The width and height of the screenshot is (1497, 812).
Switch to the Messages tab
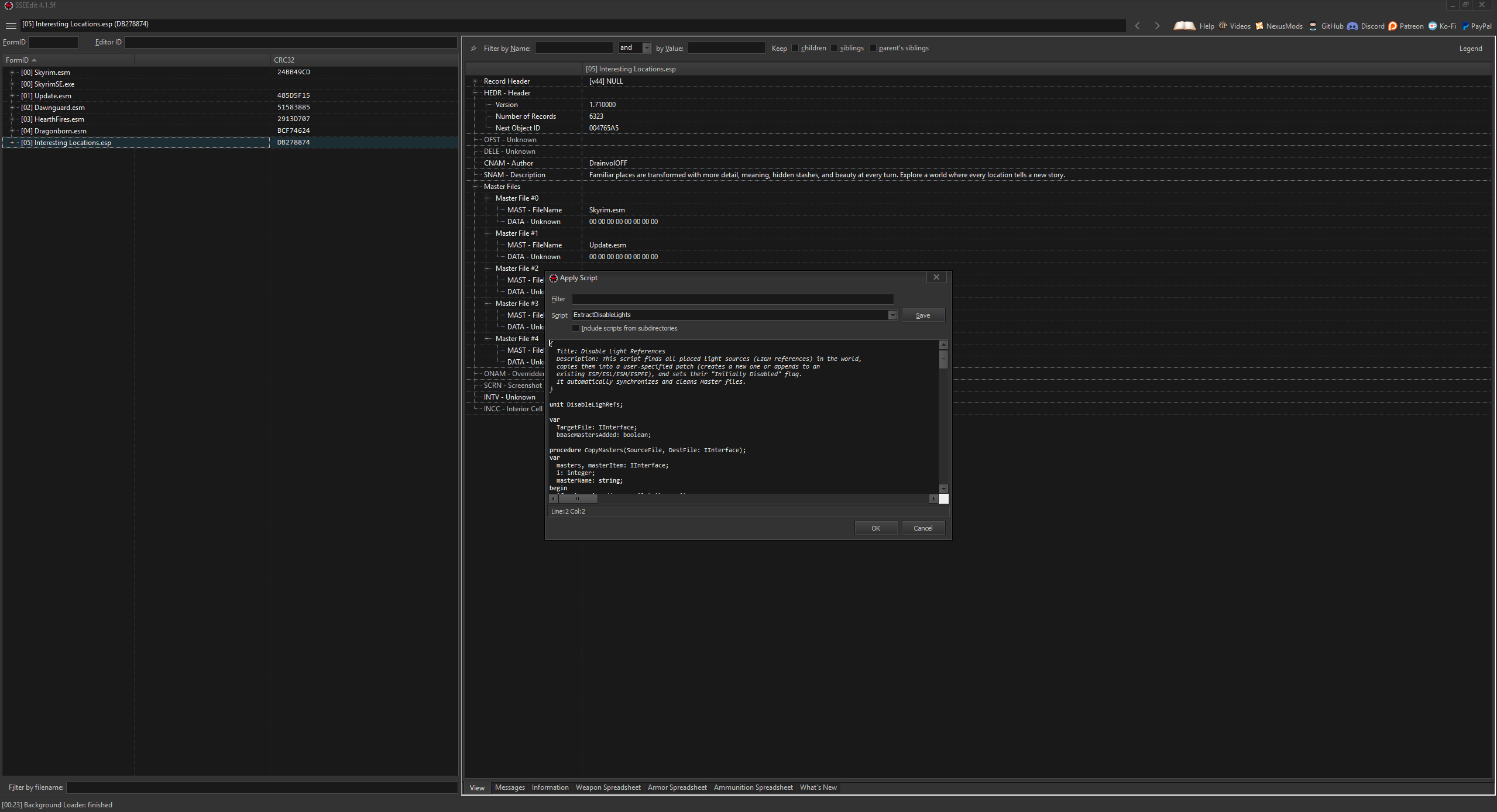coord(509,787)
